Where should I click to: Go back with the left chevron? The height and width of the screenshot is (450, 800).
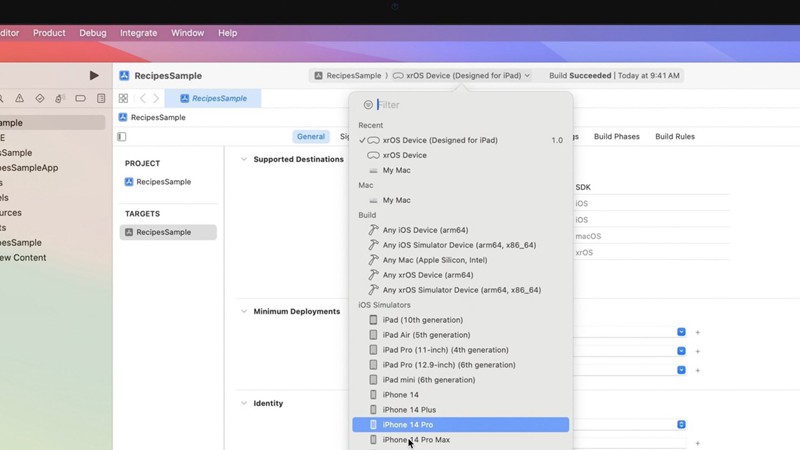(143, 98)
